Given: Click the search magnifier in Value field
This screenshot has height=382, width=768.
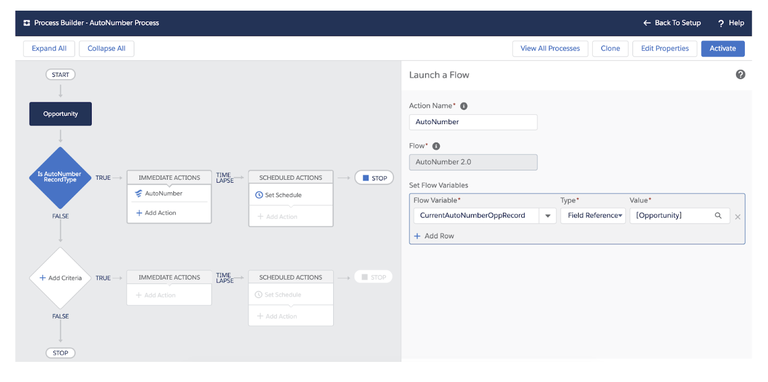Looking at the screenshot, I should click(x=718, y=215).
